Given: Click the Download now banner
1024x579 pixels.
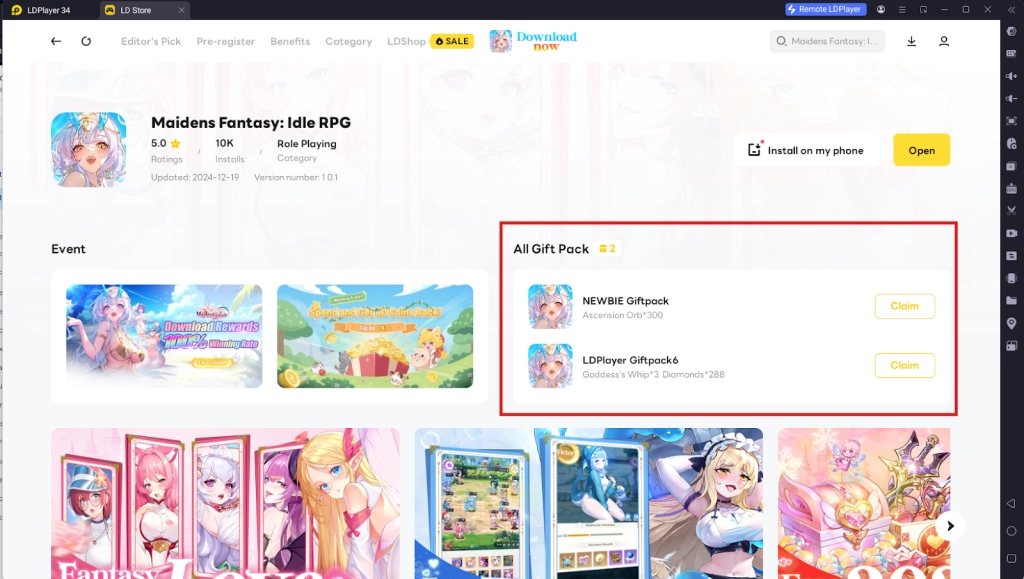Looking at the screenshot, I should coord(533,41).
